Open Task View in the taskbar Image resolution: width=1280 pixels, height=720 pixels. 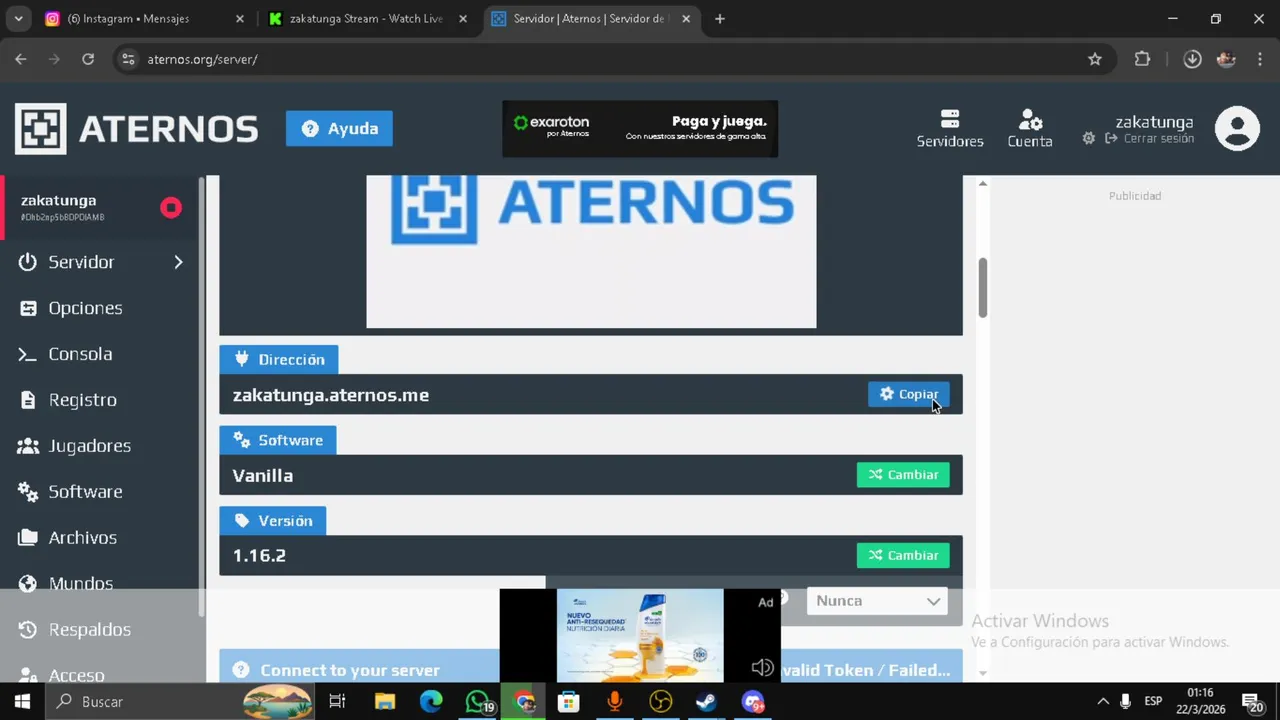pyautogui.click(x=337, y=702)
